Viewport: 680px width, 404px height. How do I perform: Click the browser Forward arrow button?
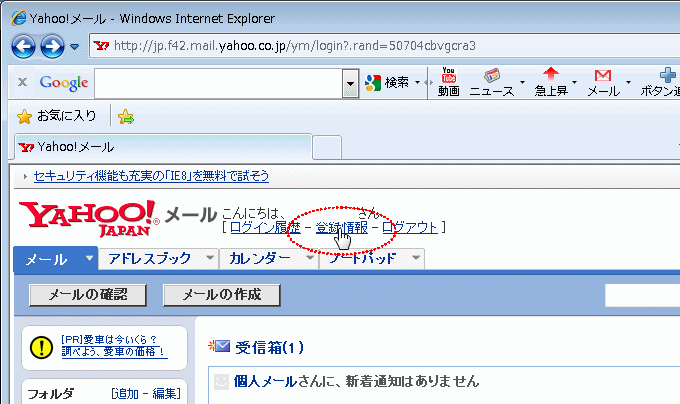tap(52, 46)
